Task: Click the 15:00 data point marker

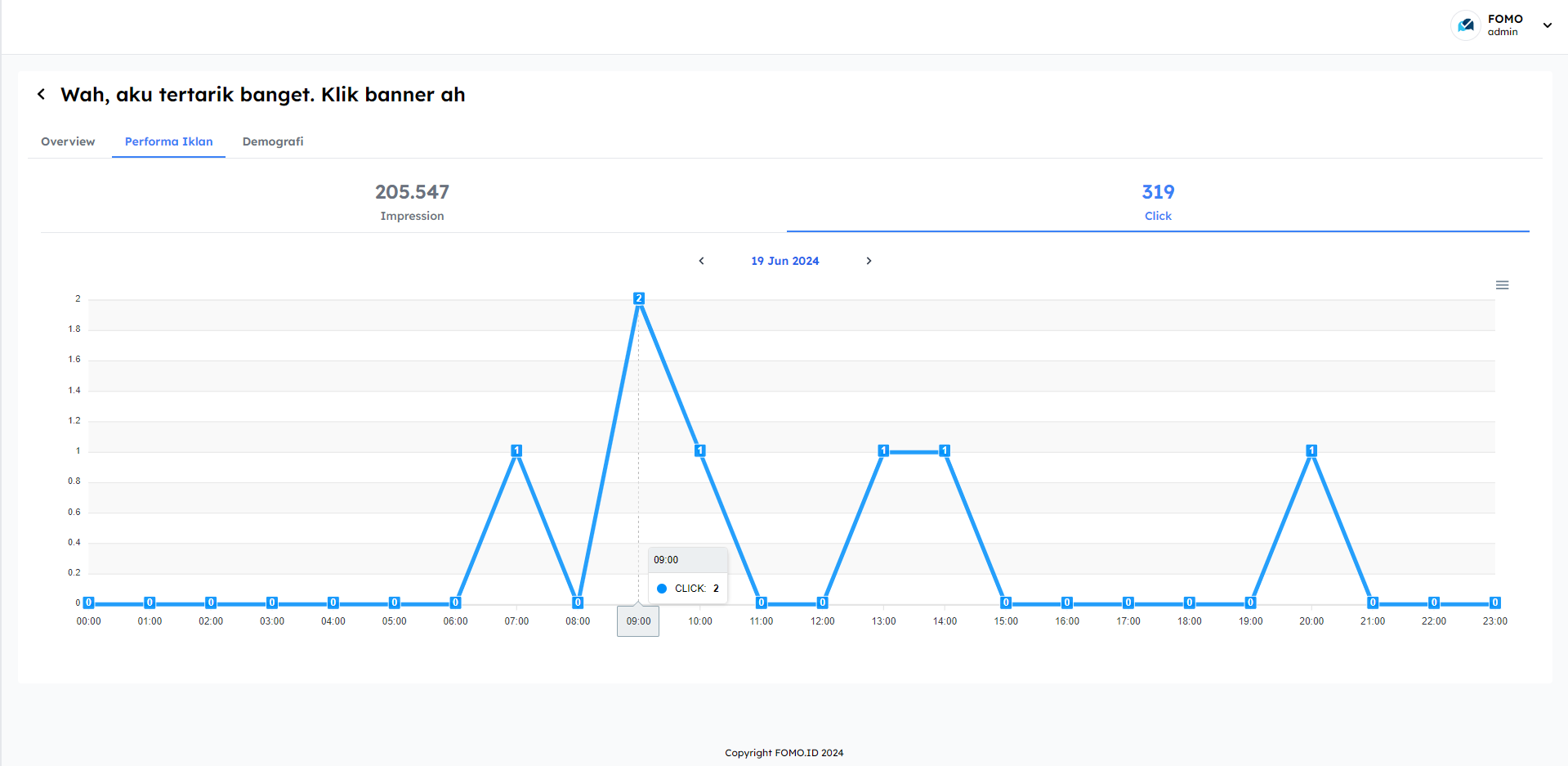Action: tap(1006, 602)
